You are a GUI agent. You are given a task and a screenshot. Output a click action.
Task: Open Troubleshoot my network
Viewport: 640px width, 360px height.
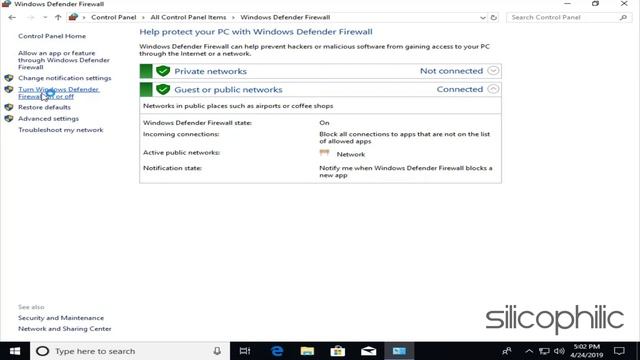(x=60, y=130)
